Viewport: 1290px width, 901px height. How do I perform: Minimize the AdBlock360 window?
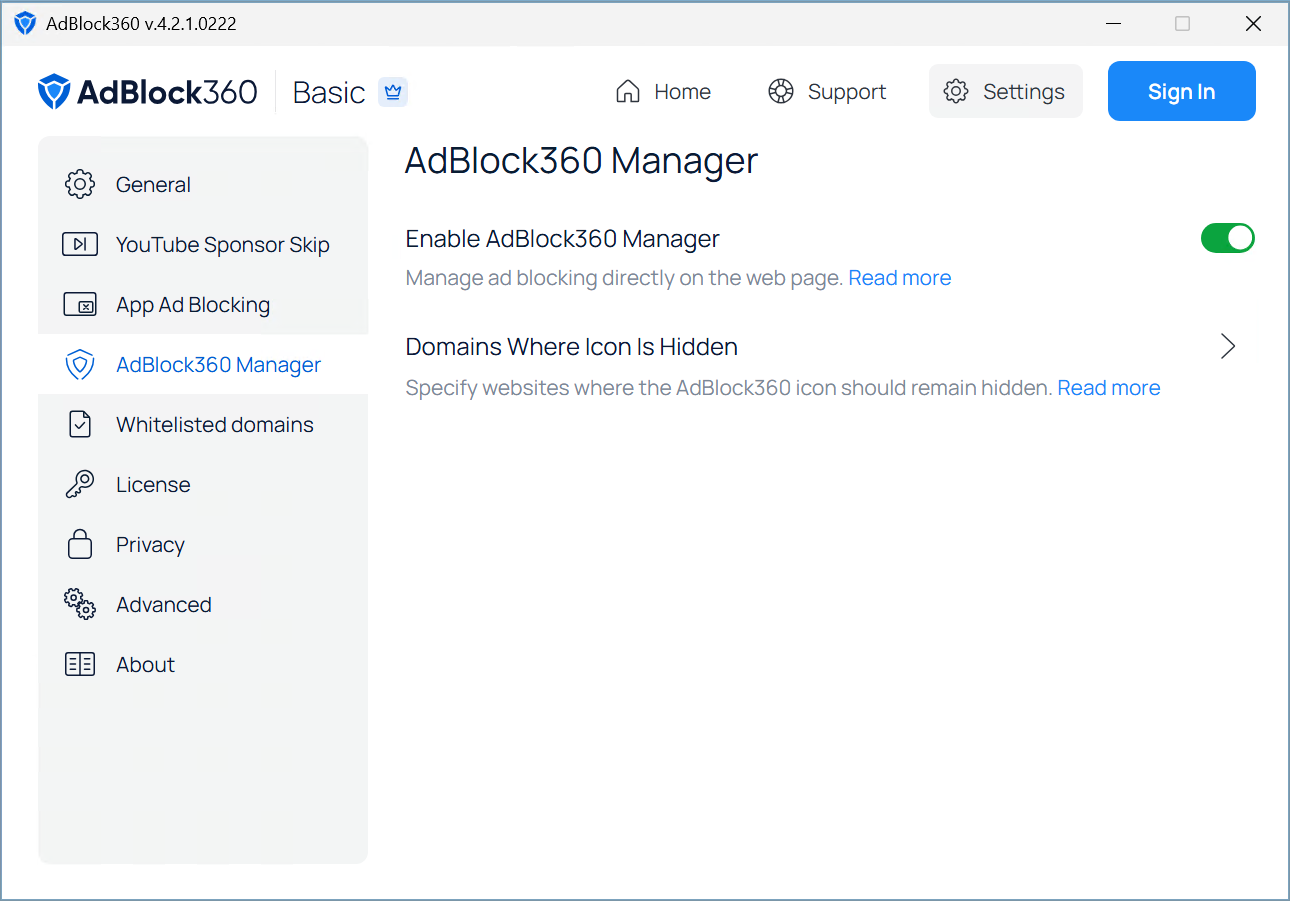tap(1112, 24)
